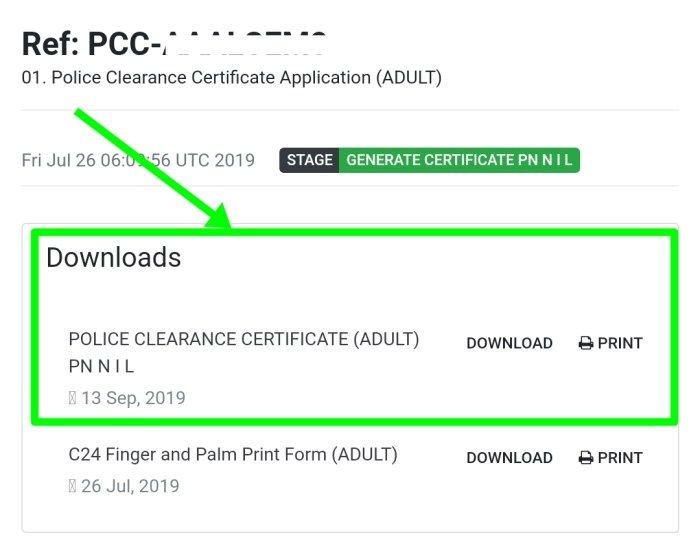This screenshot has width=700, height=557.
Task: Click the Fri Jul 26 UTC 2019 timestamp
Action: pyautogui.click(x=138, y=160)
